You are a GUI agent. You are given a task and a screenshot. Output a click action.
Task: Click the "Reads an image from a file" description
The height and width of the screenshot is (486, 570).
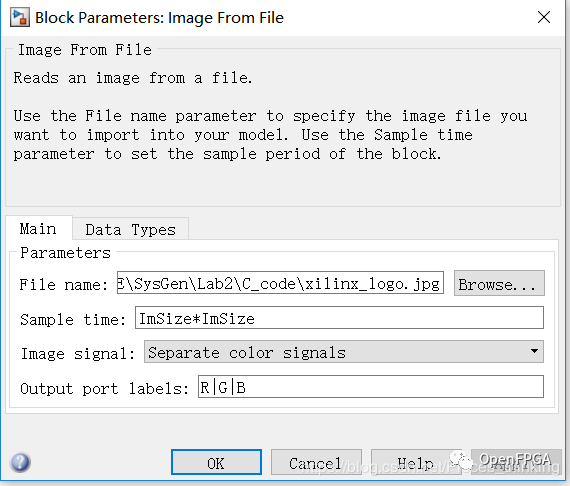133,78
